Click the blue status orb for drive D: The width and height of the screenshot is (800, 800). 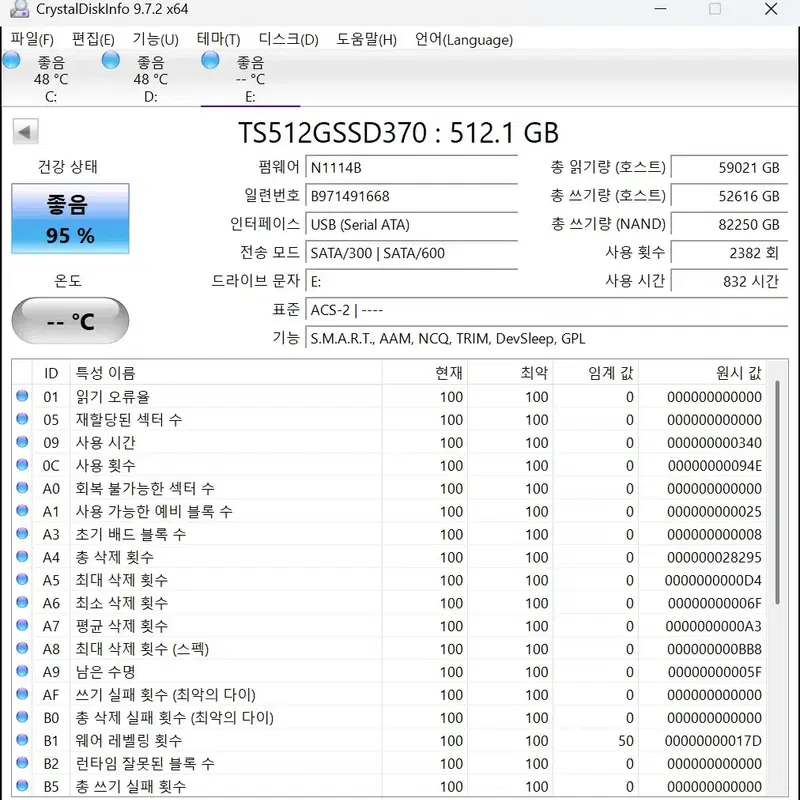[x=111, y=60]
